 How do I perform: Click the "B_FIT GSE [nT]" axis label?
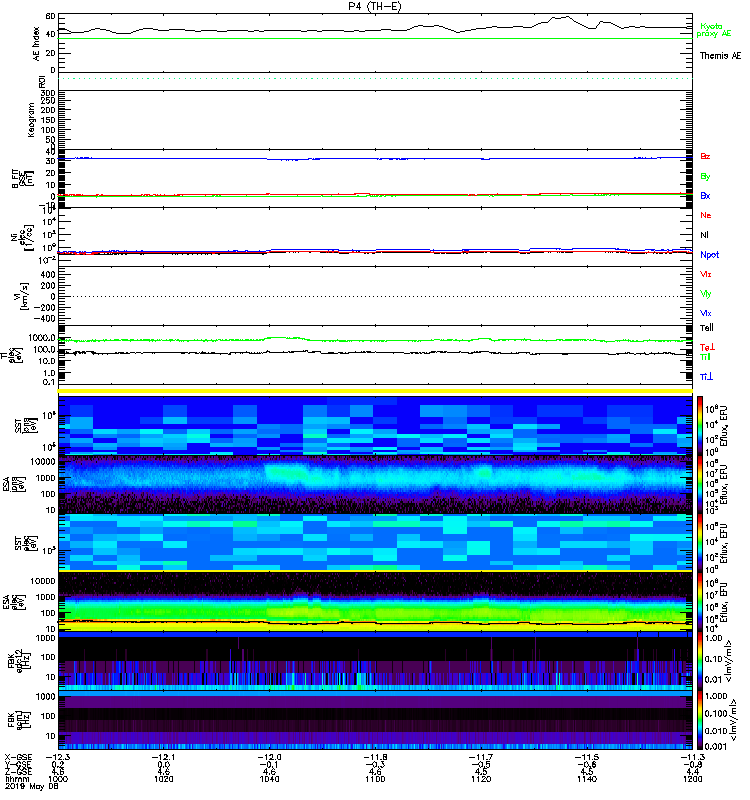[22, 179]
